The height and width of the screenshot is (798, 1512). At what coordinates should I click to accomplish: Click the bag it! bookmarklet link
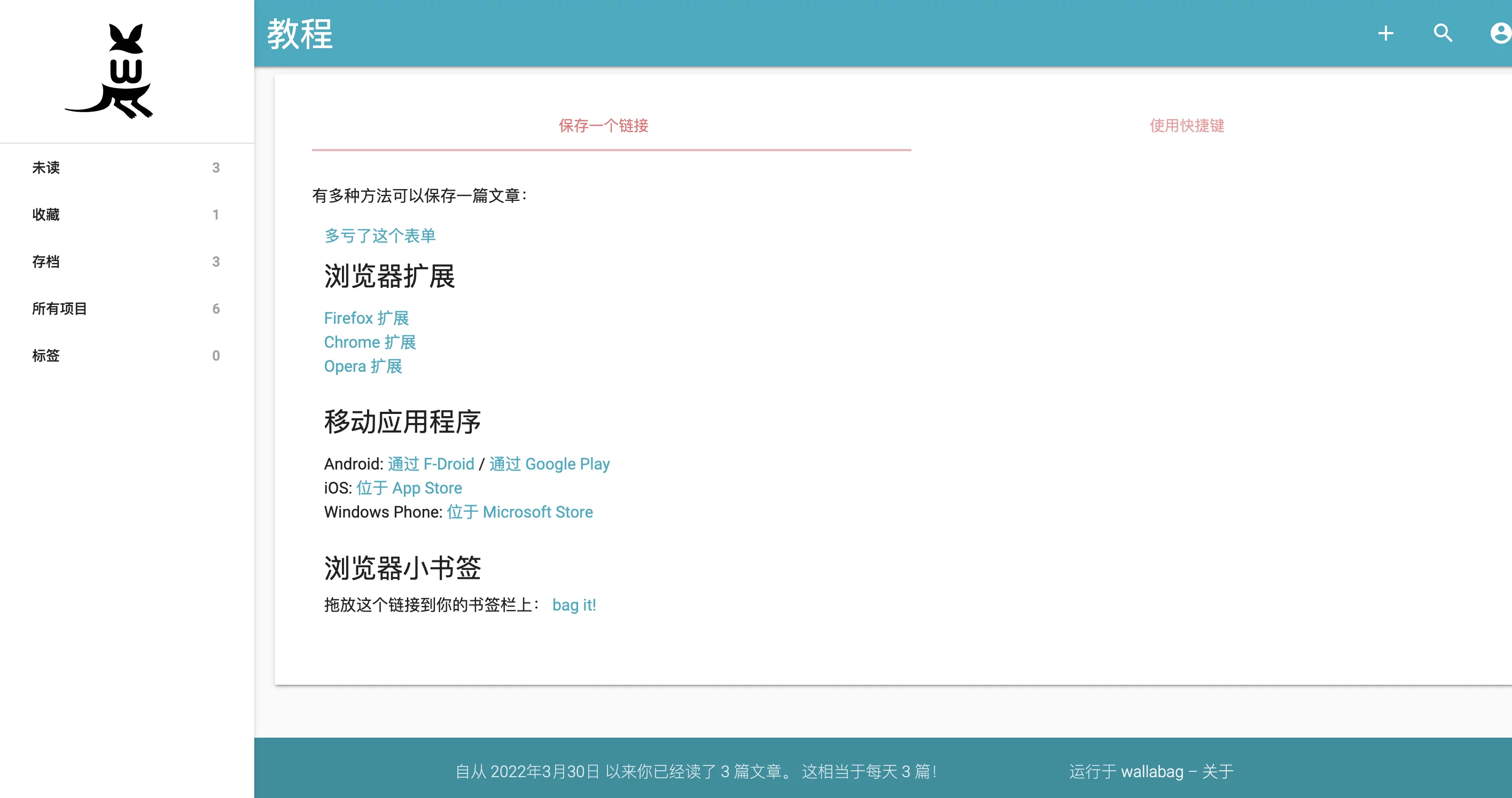pos(574,605)
